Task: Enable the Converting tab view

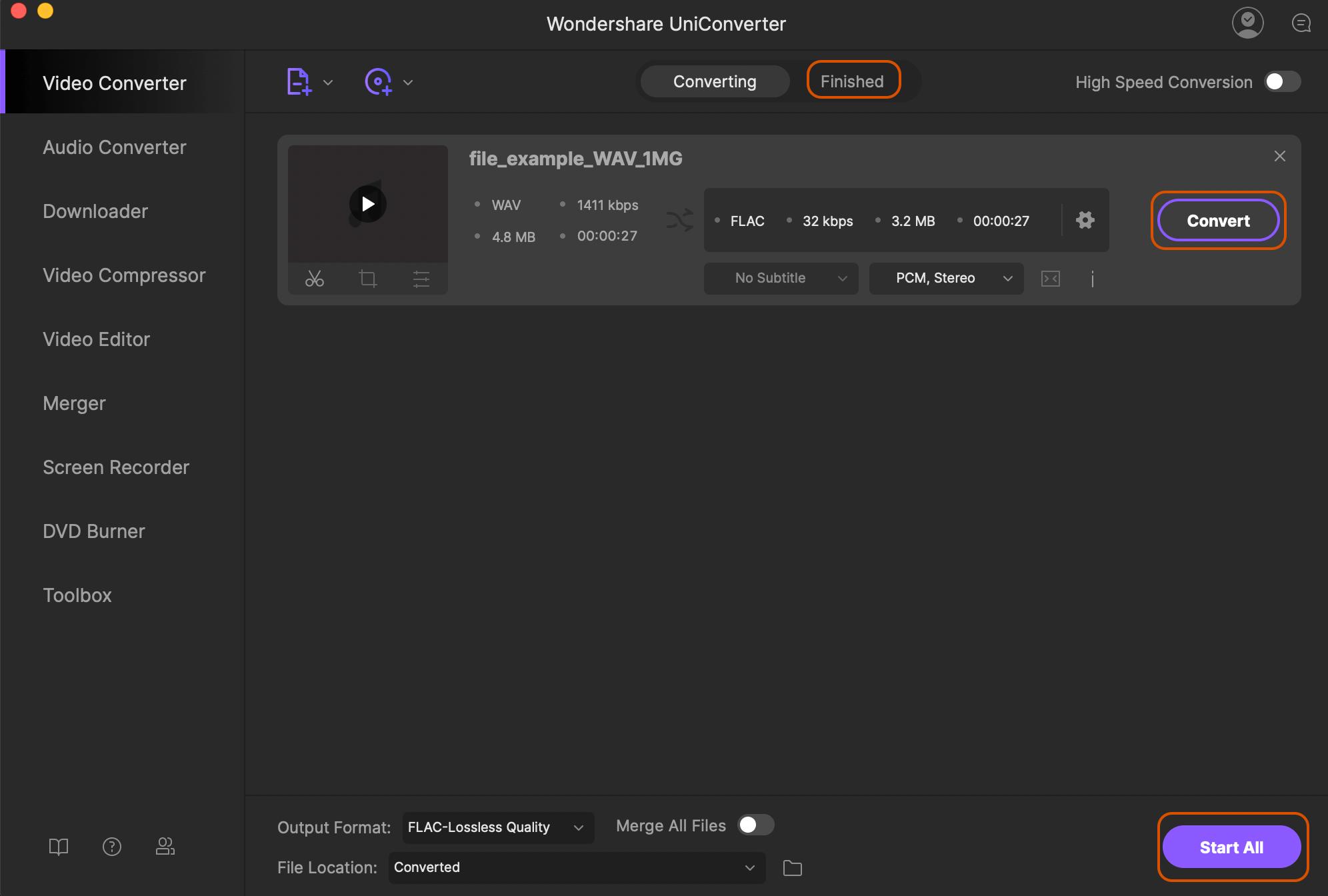Action: coord(714,82)
